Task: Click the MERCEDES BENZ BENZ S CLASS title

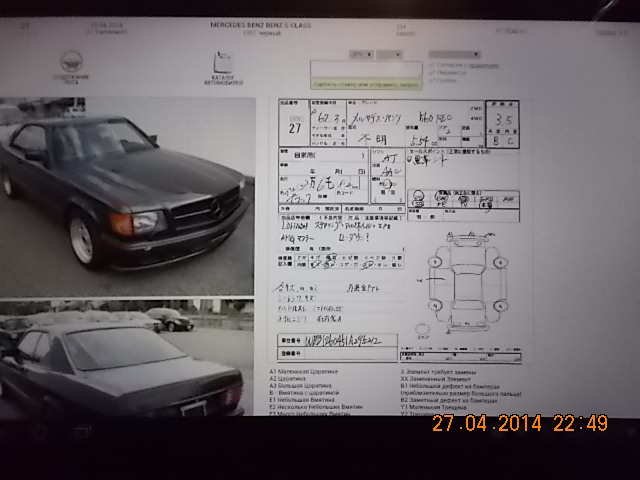Action: point(260,25)
